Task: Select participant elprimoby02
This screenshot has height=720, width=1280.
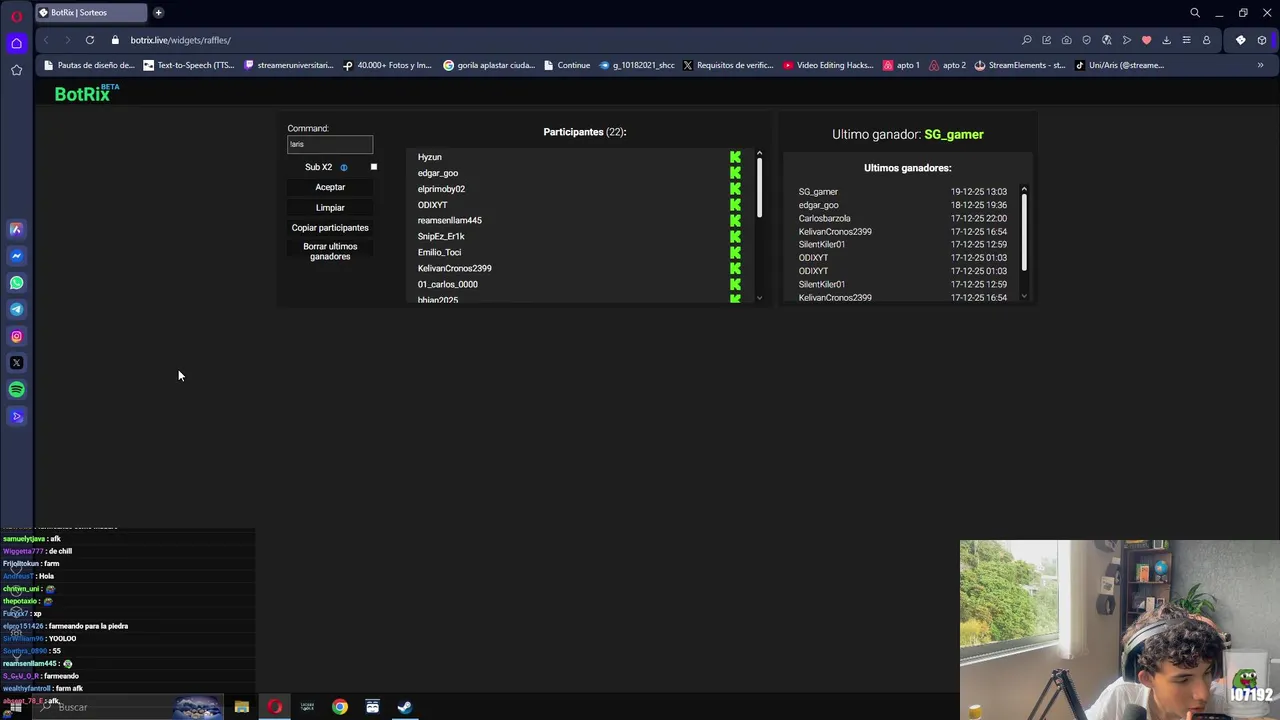Action: pos(441,189)
